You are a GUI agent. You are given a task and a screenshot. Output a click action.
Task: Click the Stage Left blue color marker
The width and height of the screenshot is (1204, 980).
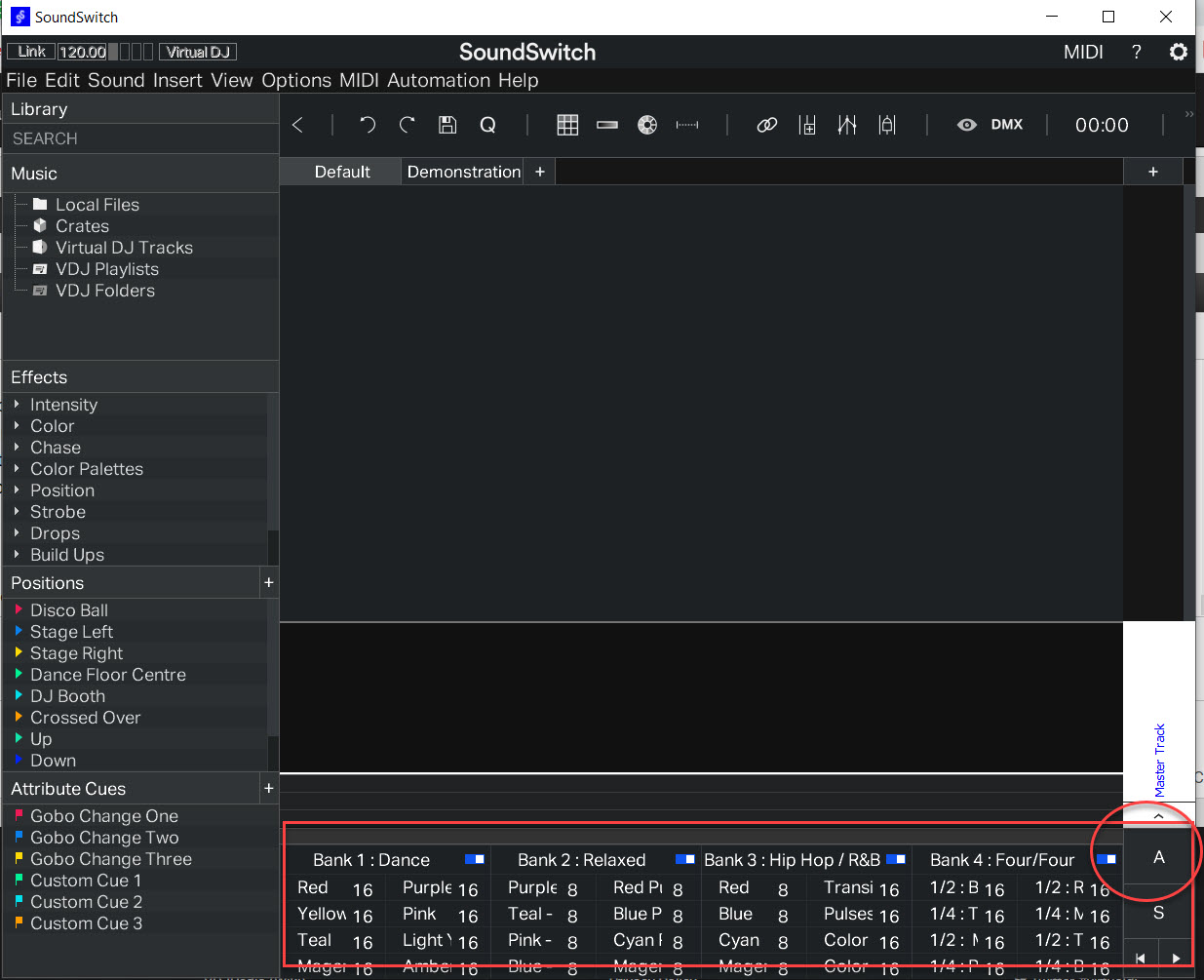[x=19, y=631]
